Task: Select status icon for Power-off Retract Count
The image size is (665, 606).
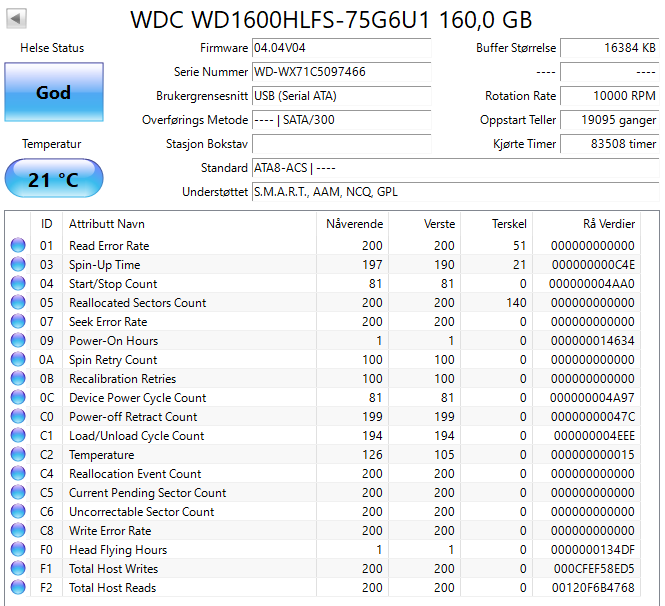Action: point(18,416)
